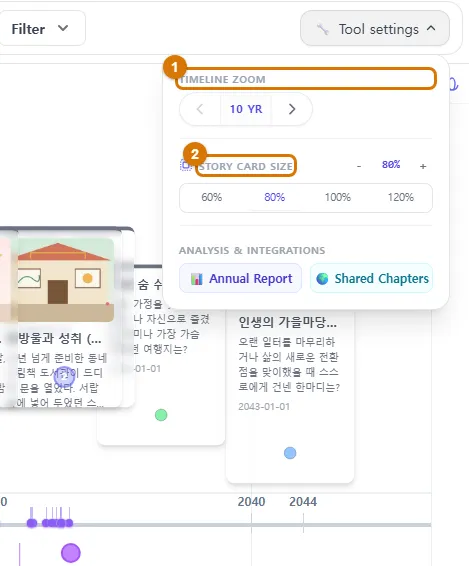Click the 10 YR zoom value
Viewport: 469px width, 566px height.
coord(246,109)
